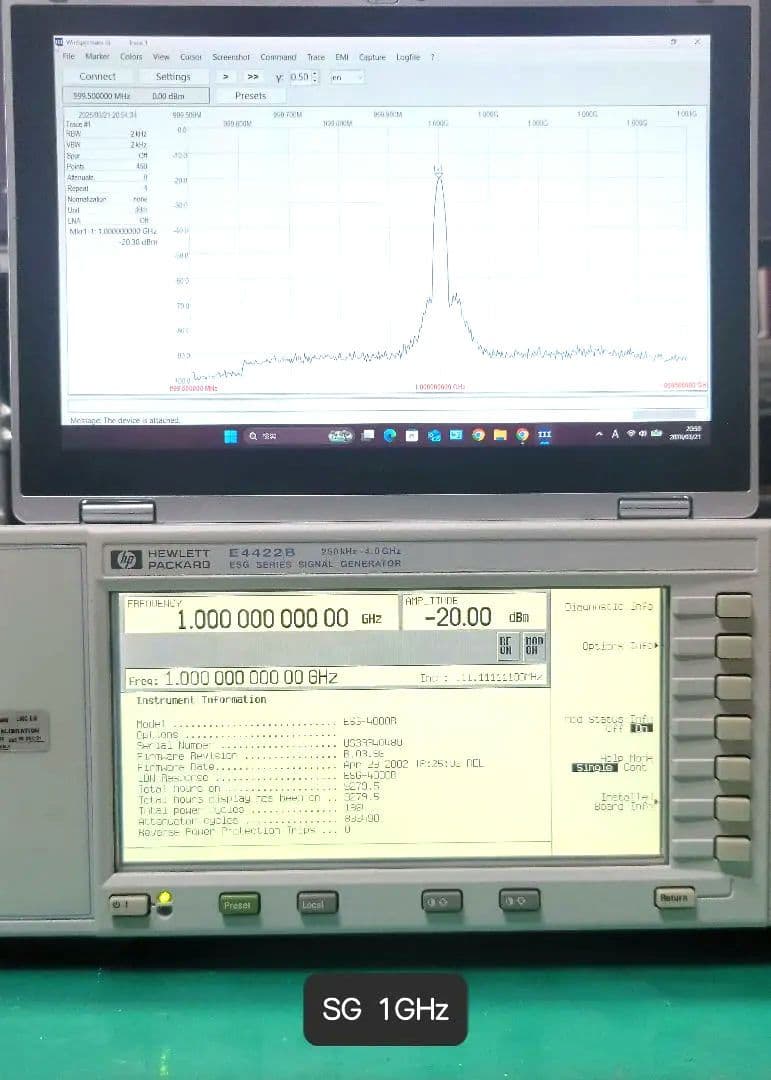Select the RBW 2 kHz row
The height and width of the screenshot is (1080, 771).
(x=107, y=134)
